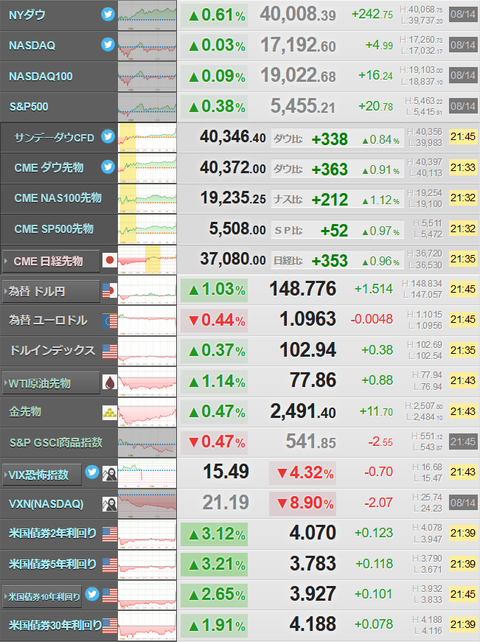Open the S&P500 index label
Screen dimensions: 480x642
(29, 107)
